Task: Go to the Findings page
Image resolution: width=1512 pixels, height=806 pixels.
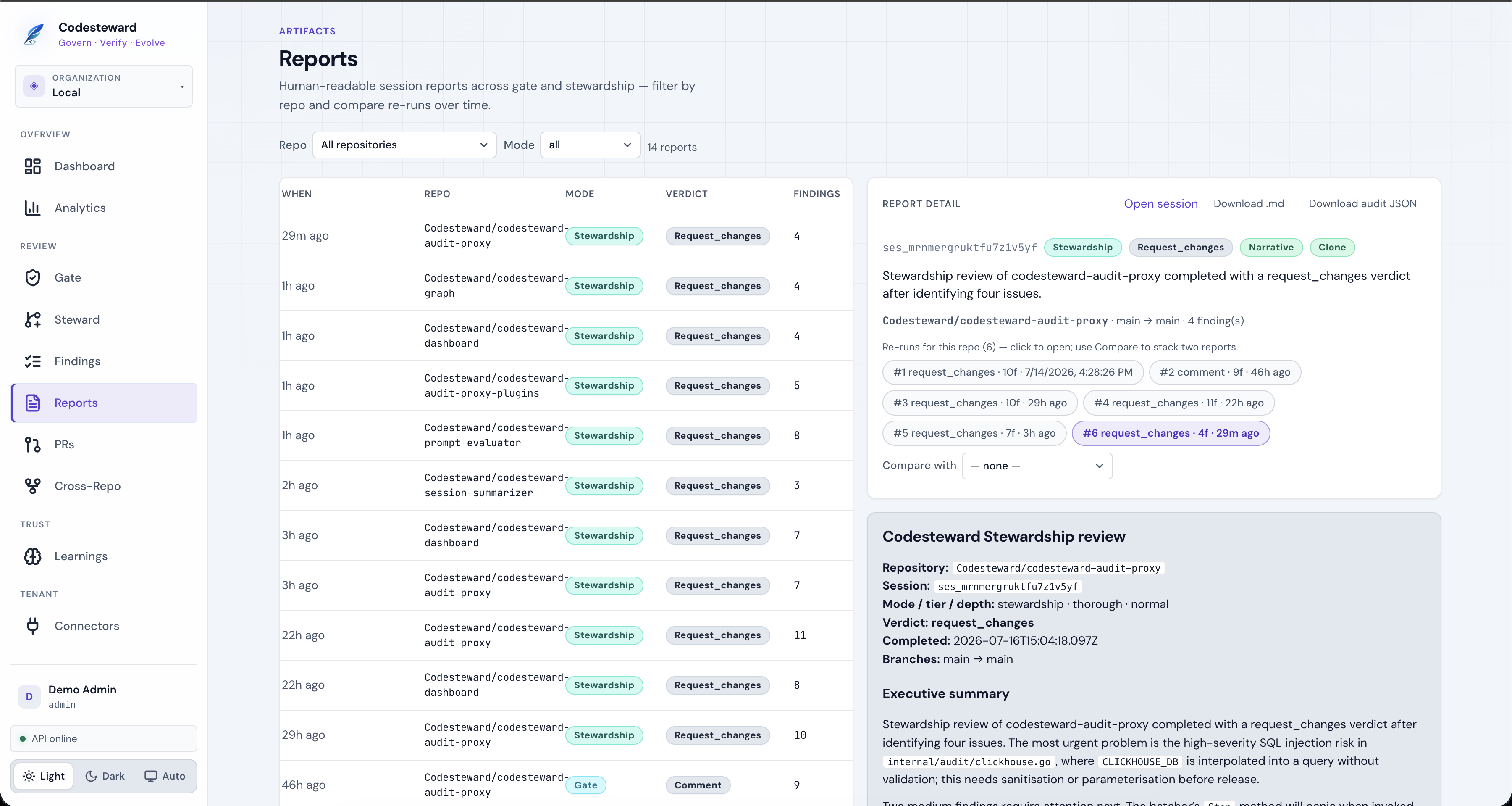Action: 104,361
